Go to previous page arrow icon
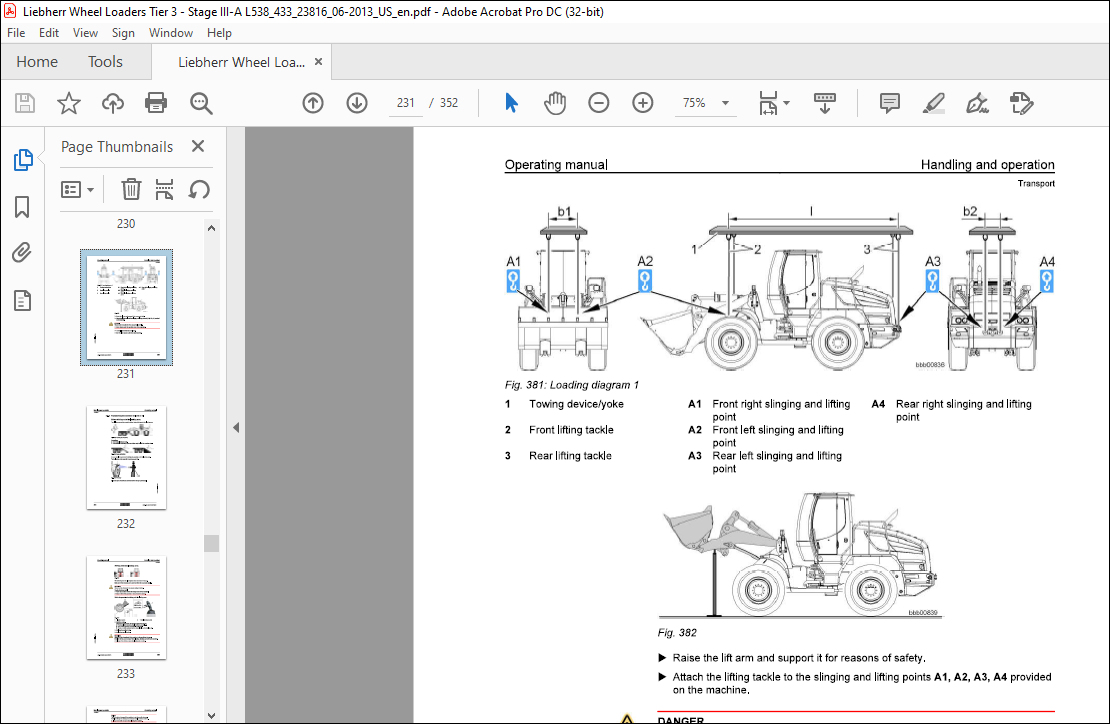This screenshot has width=1110, height=724. (x=313, y=103)
